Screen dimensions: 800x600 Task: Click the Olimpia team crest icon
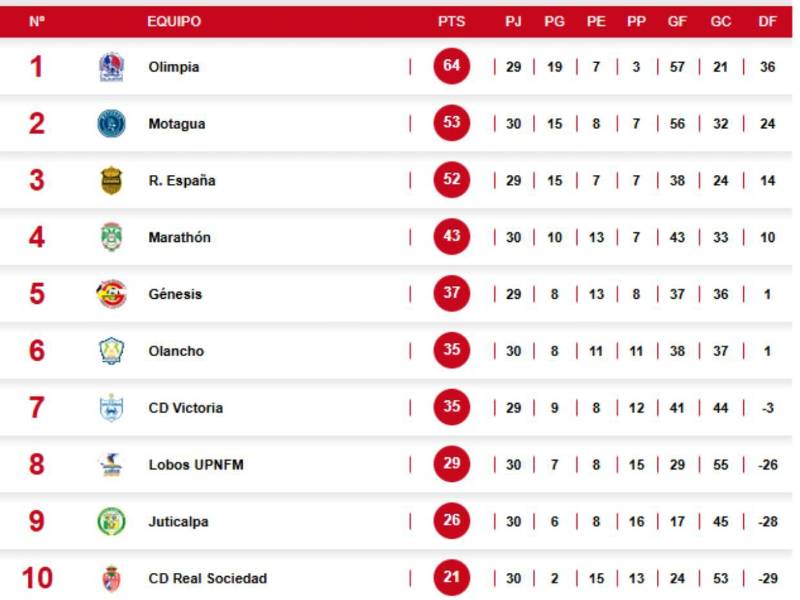(111, 67)
